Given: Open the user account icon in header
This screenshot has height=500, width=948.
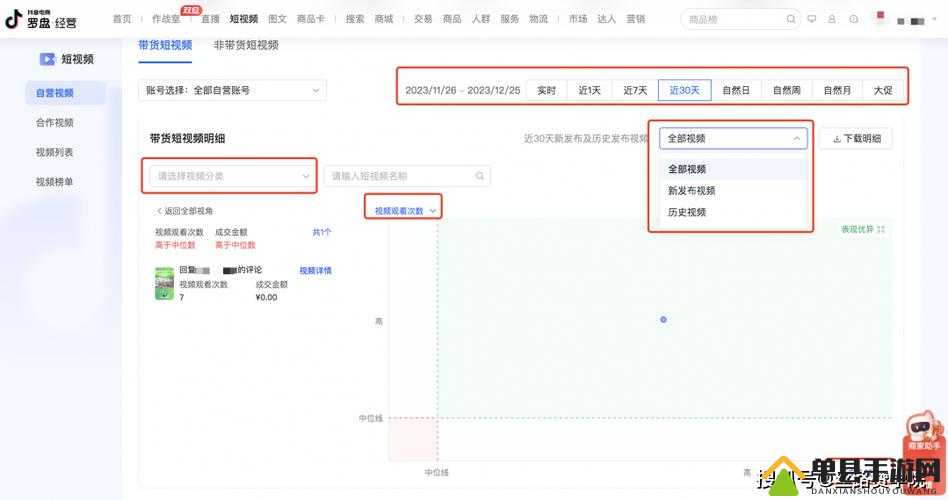Looking at the screenshot, I should pyautogui.click(x=832, y=19).
